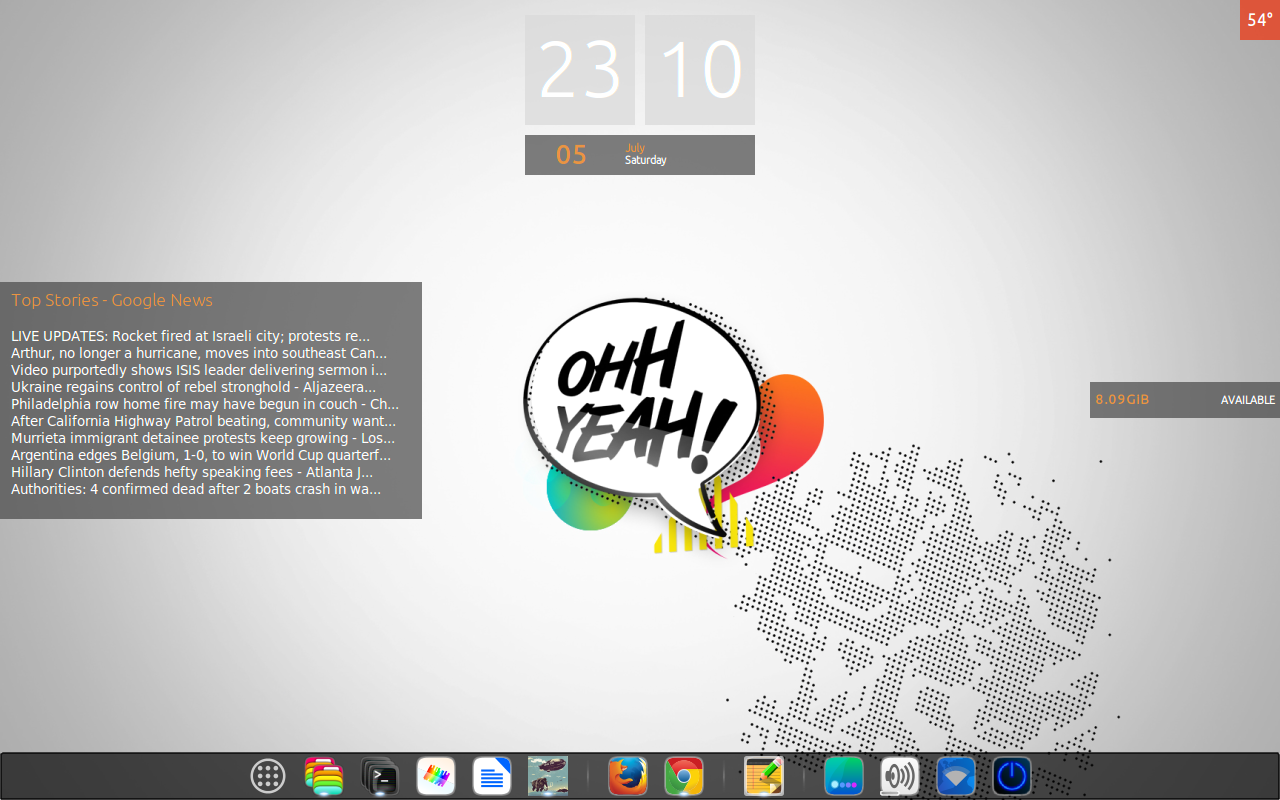Open the Philadelphia row home fire story
Screen dimensions: 1280x800
click(205, 404)
